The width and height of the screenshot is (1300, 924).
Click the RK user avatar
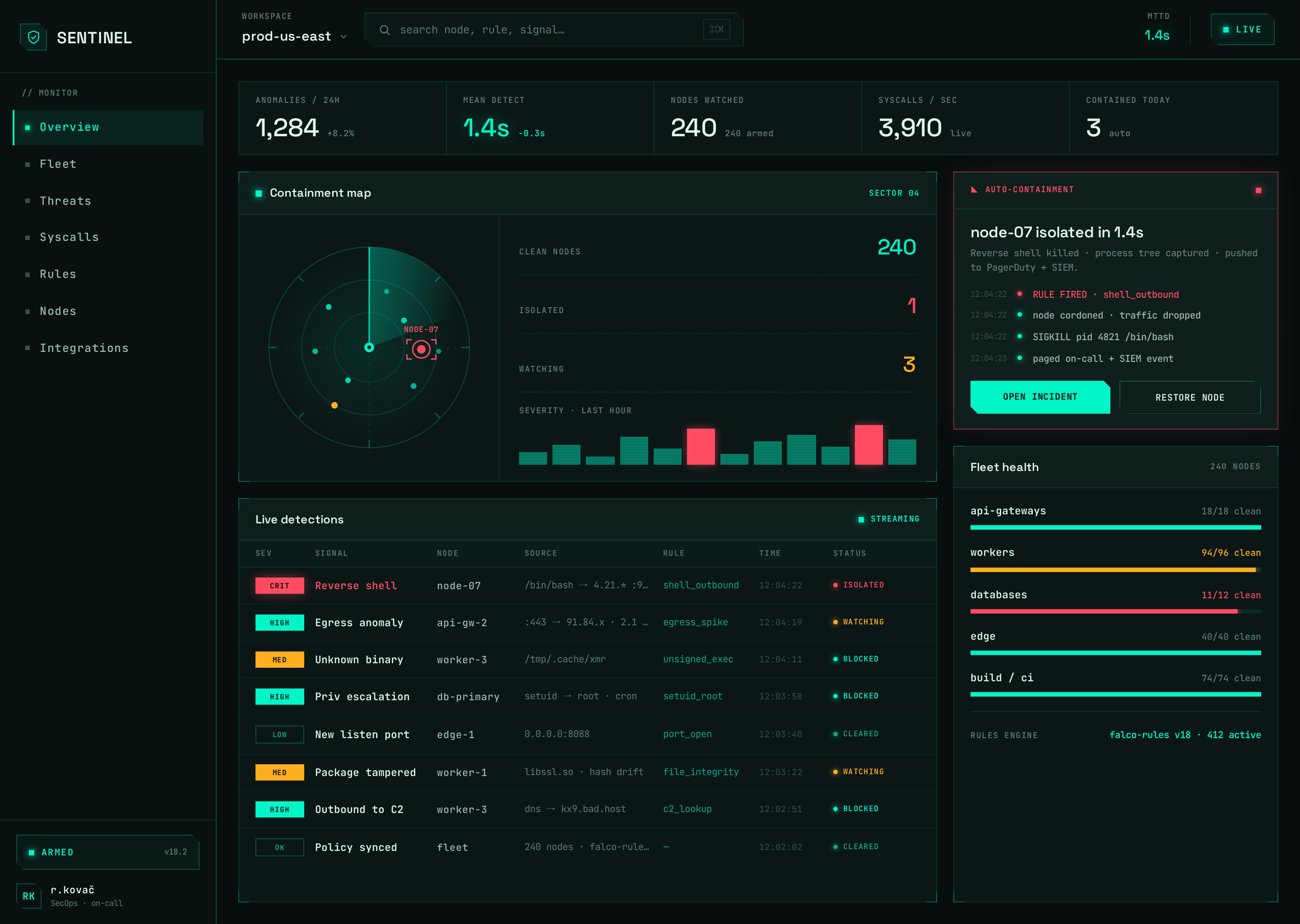tap(28, 896)
